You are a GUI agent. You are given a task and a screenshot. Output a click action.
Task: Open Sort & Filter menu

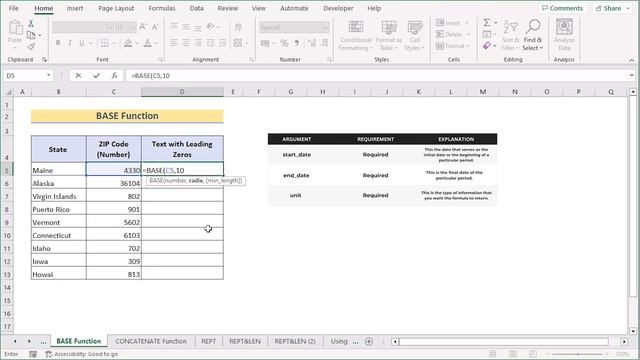[510, 36]
